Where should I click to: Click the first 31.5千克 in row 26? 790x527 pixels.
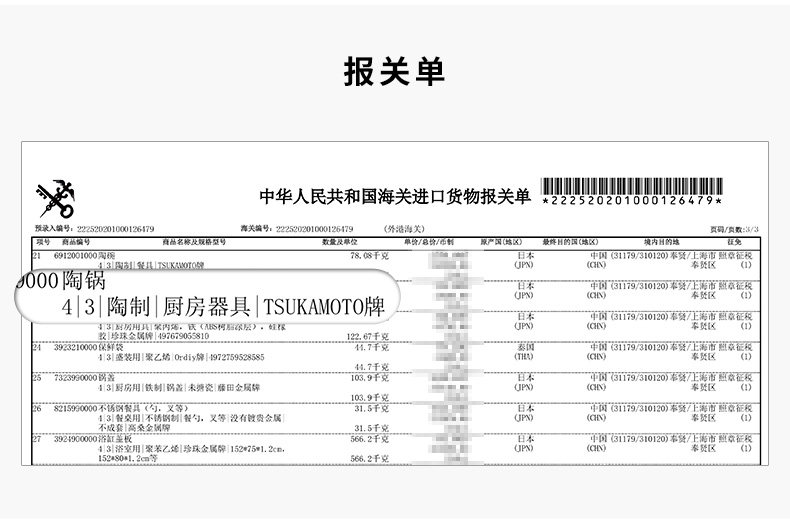click(x=371, y=409)
